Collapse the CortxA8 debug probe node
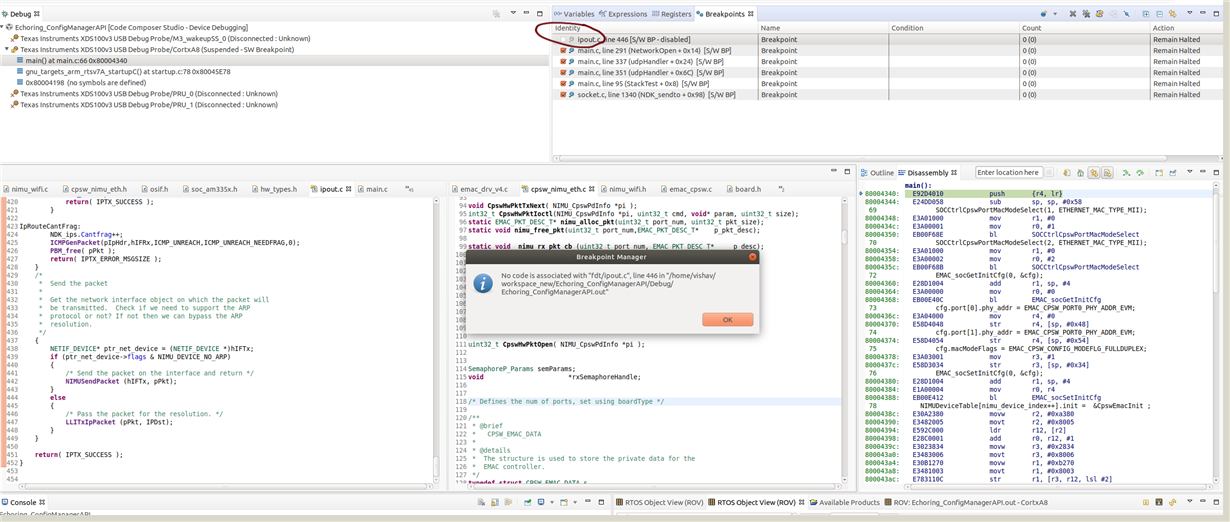Viewport: 1230px width, 522px height. pos(6,49)
